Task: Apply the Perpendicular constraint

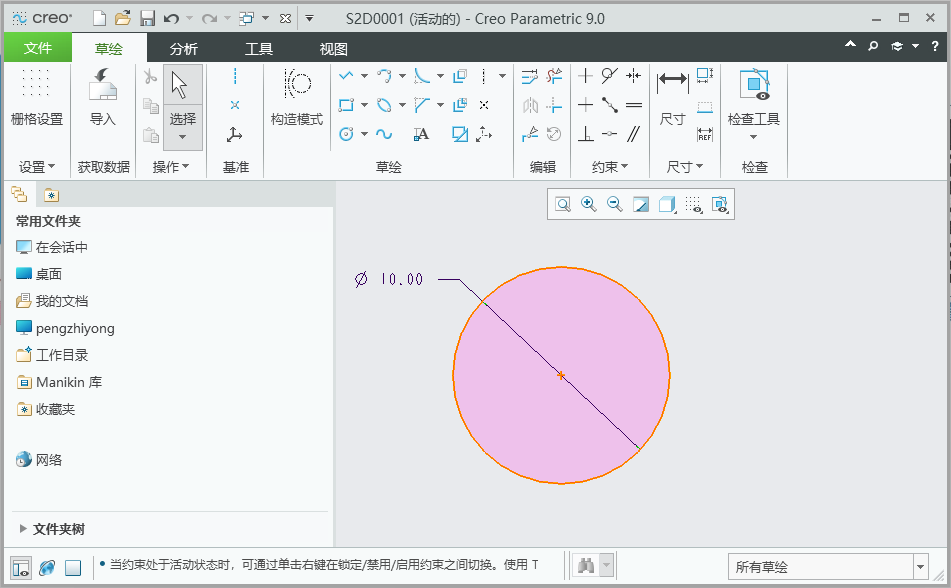Action: tap(585, 134)
